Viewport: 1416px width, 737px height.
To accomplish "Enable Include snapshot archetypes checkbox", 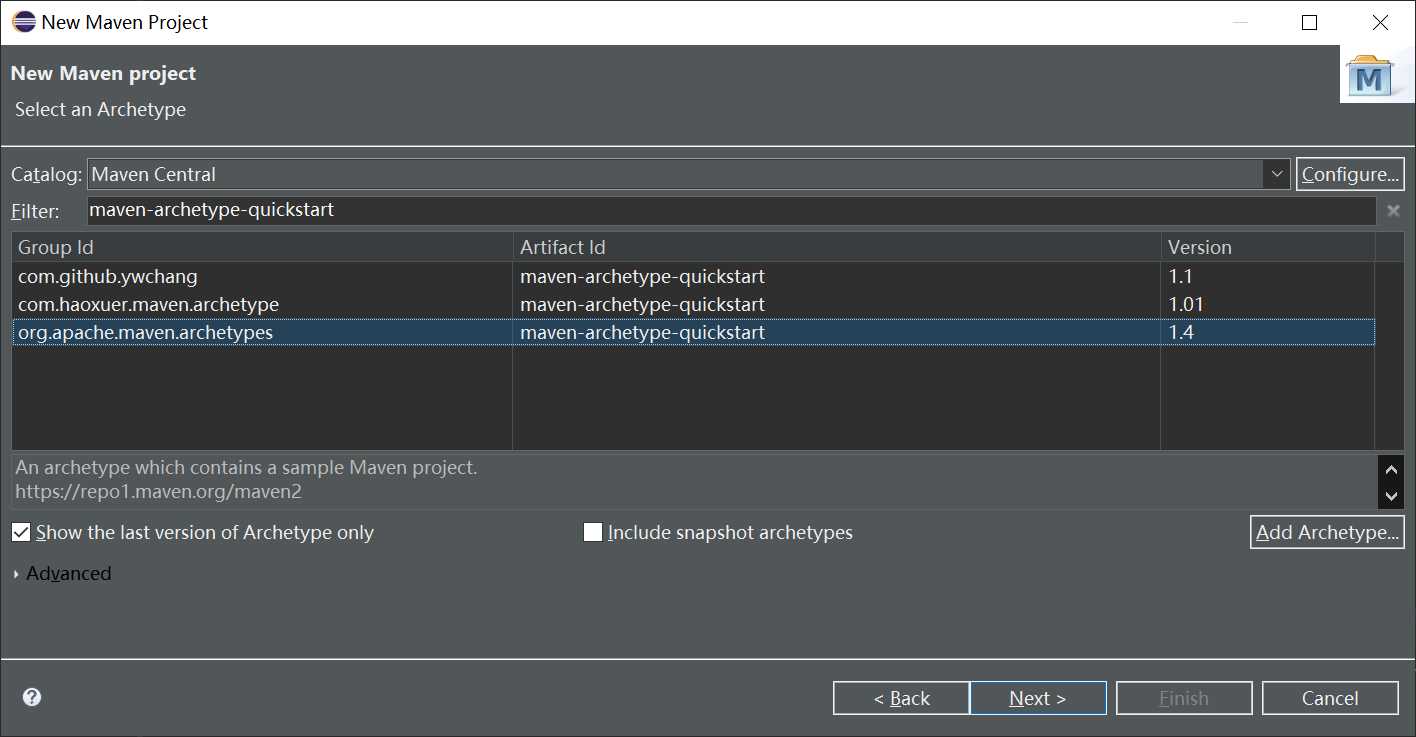I will tap(593, 532).
